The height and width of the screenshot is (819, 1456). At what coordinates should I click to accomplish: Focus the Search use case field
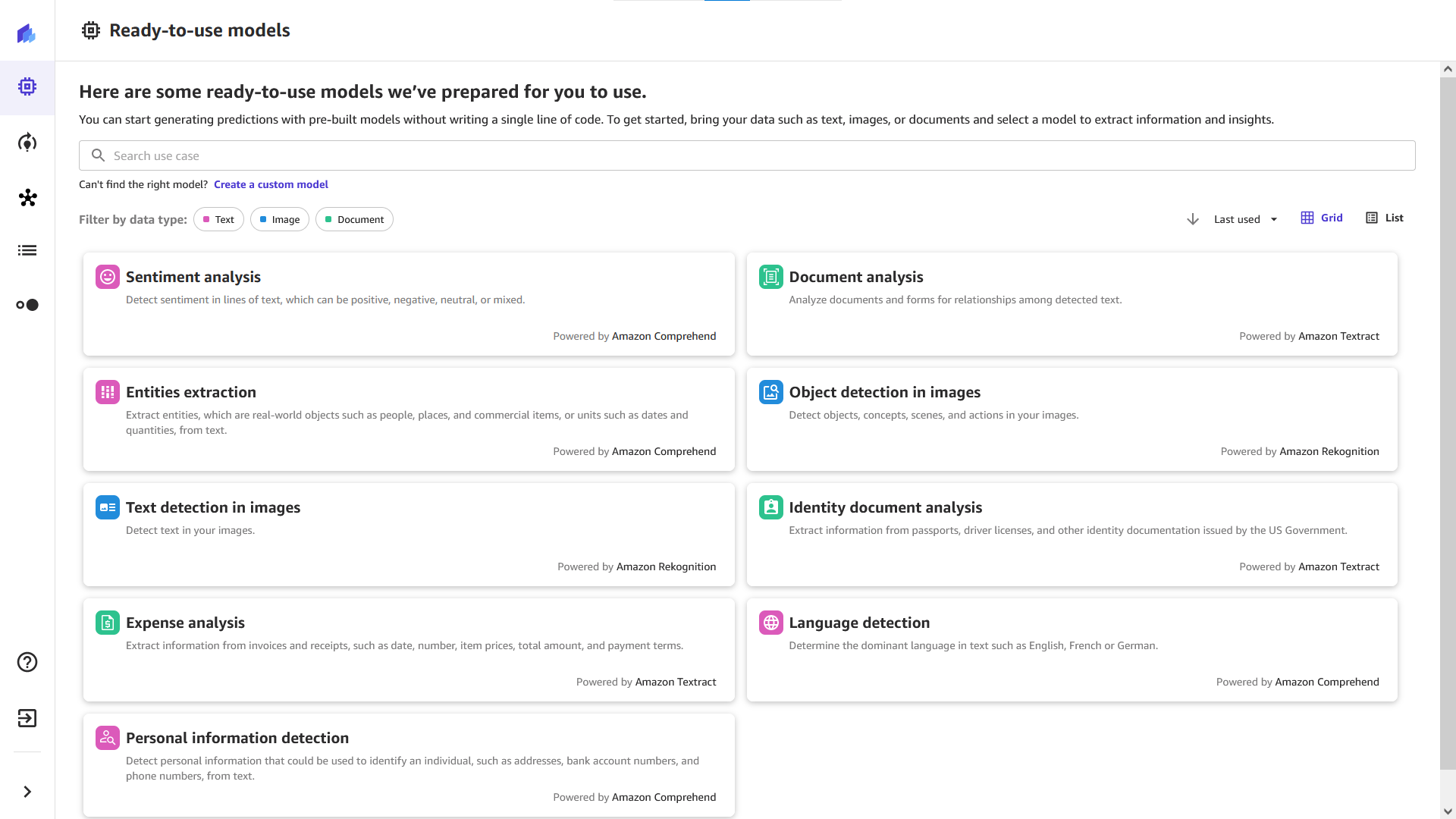[747, 155]
